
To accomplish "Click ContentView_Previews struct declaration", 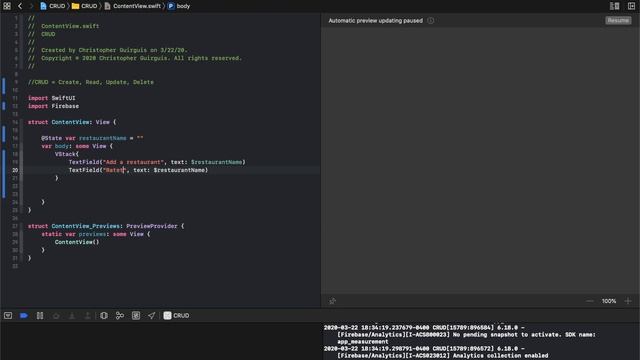I will tap(106, 226).
